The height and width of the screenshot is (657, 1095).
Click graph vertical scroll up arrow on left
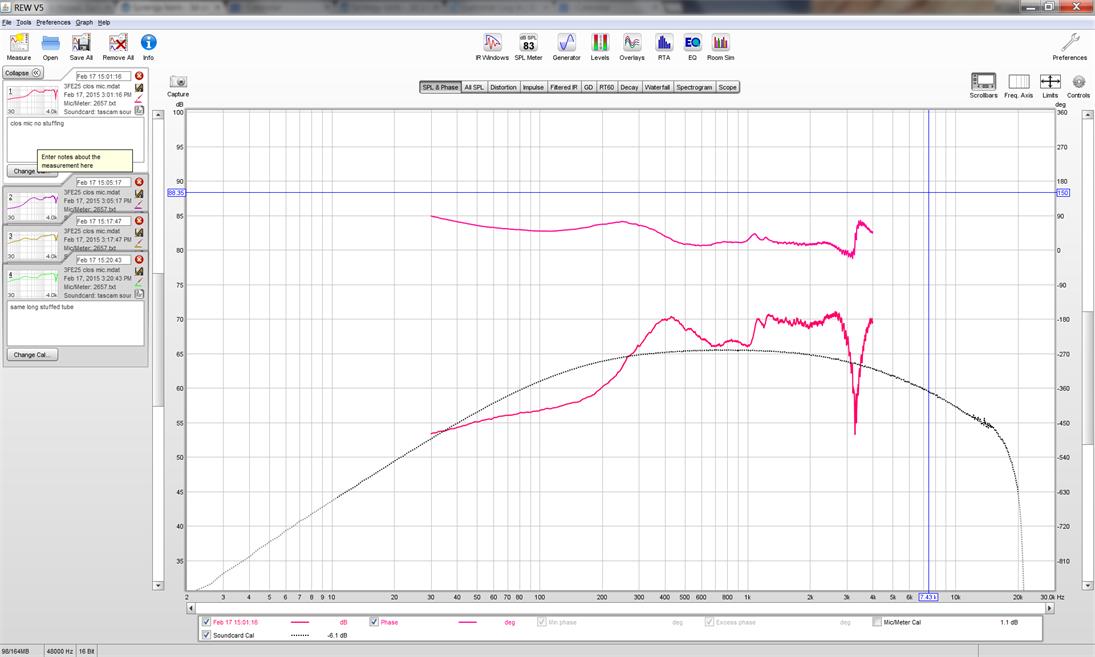[159, 115]
